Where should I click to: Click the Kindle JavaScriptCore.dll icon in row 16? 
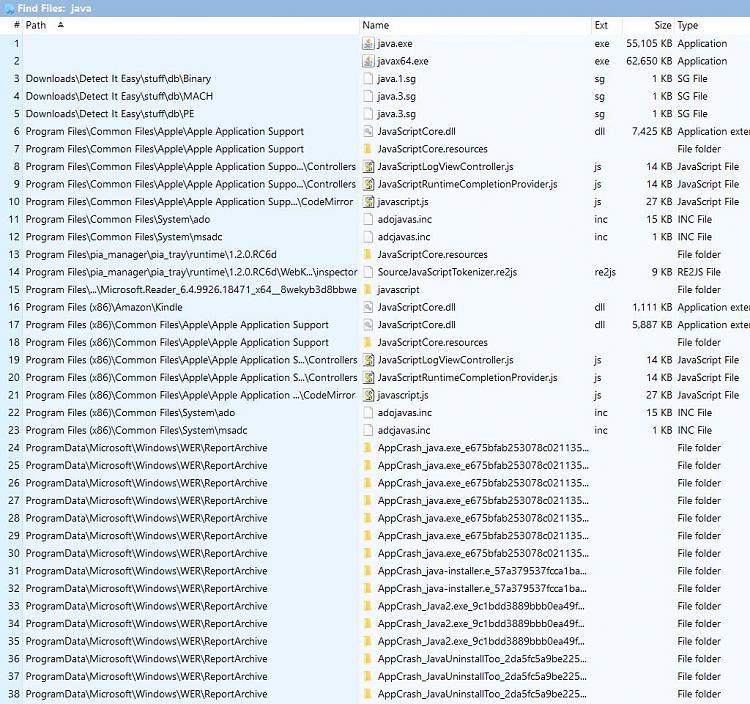(x=368, y=308)
